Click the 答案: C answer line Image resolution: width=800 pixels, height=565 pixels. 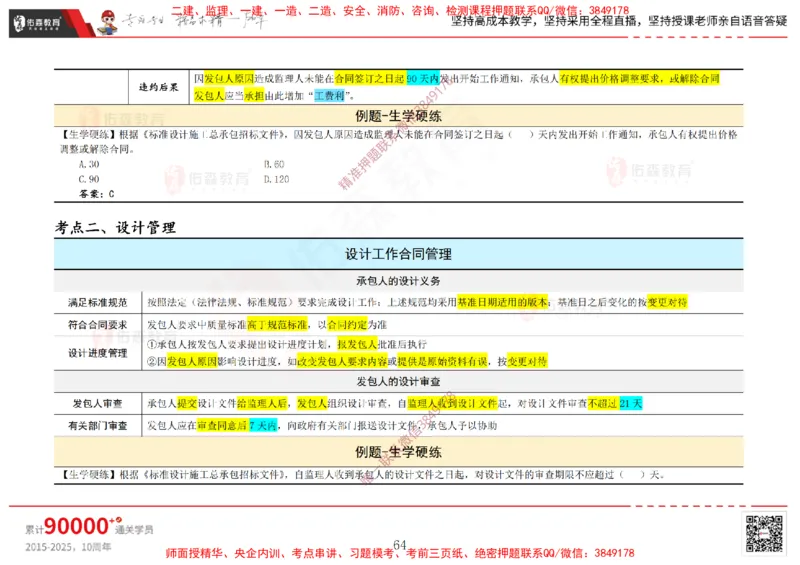[x=97, y=194]
